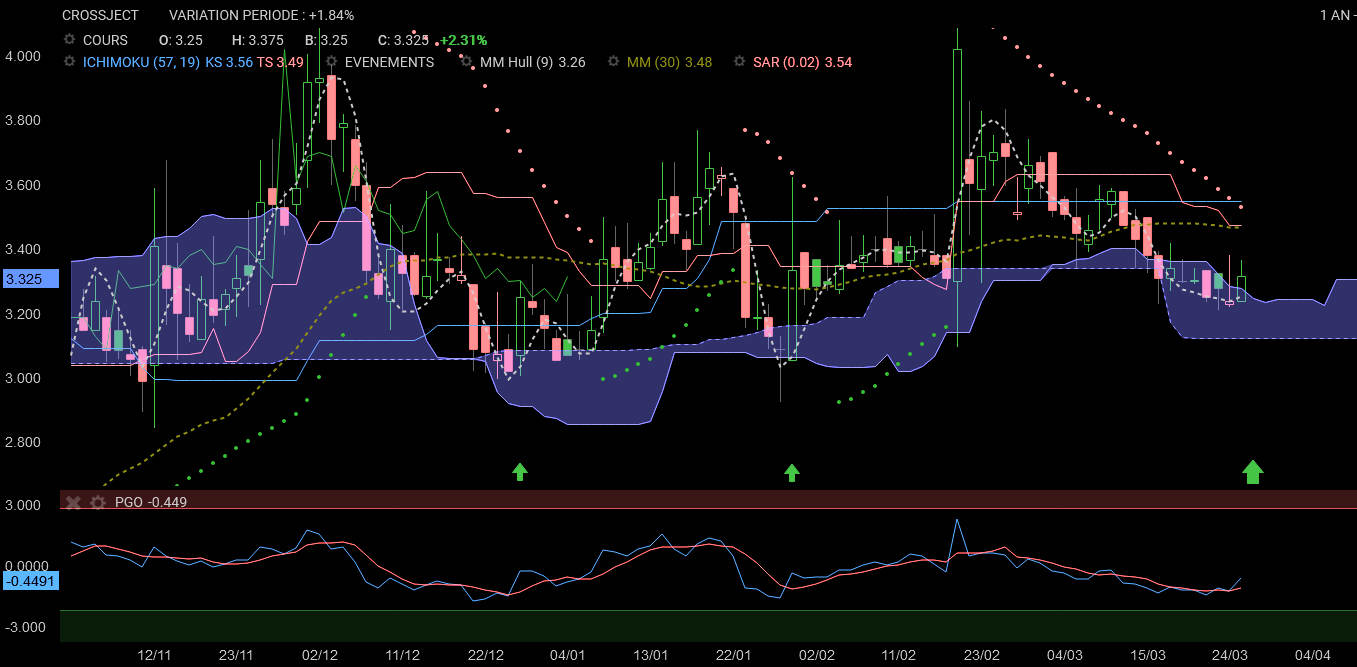Click the MM (30) indicator label
Viewport: 1357px width, 667px height.
point(654,62)
